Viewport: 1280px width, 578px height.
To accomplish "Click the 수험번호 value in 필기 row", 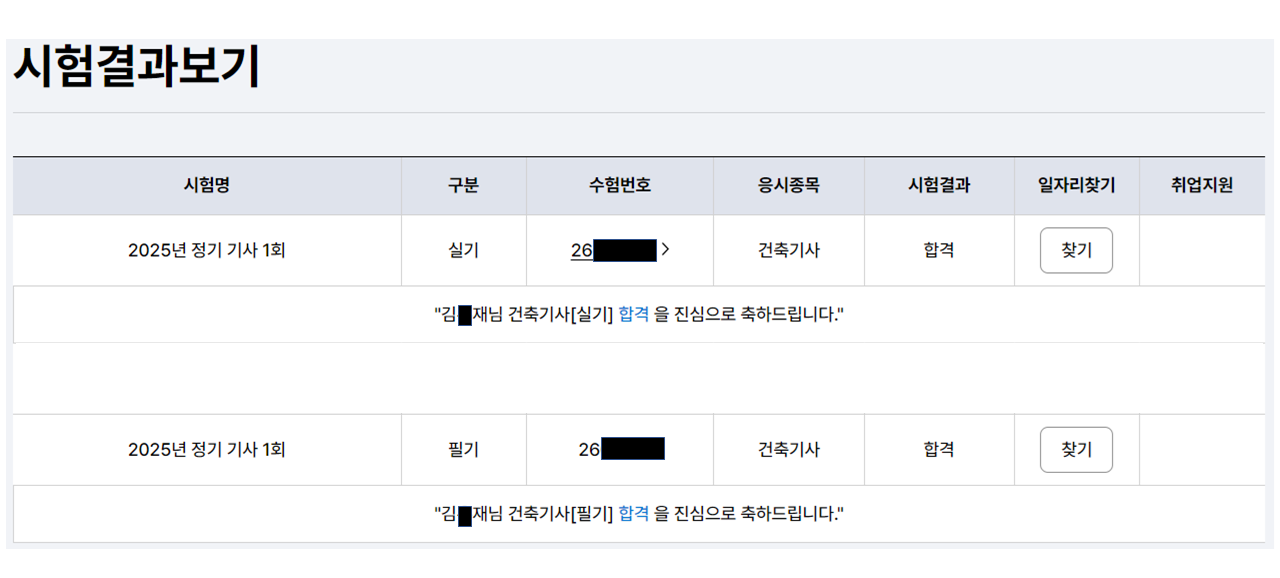I will pos(621,450).
